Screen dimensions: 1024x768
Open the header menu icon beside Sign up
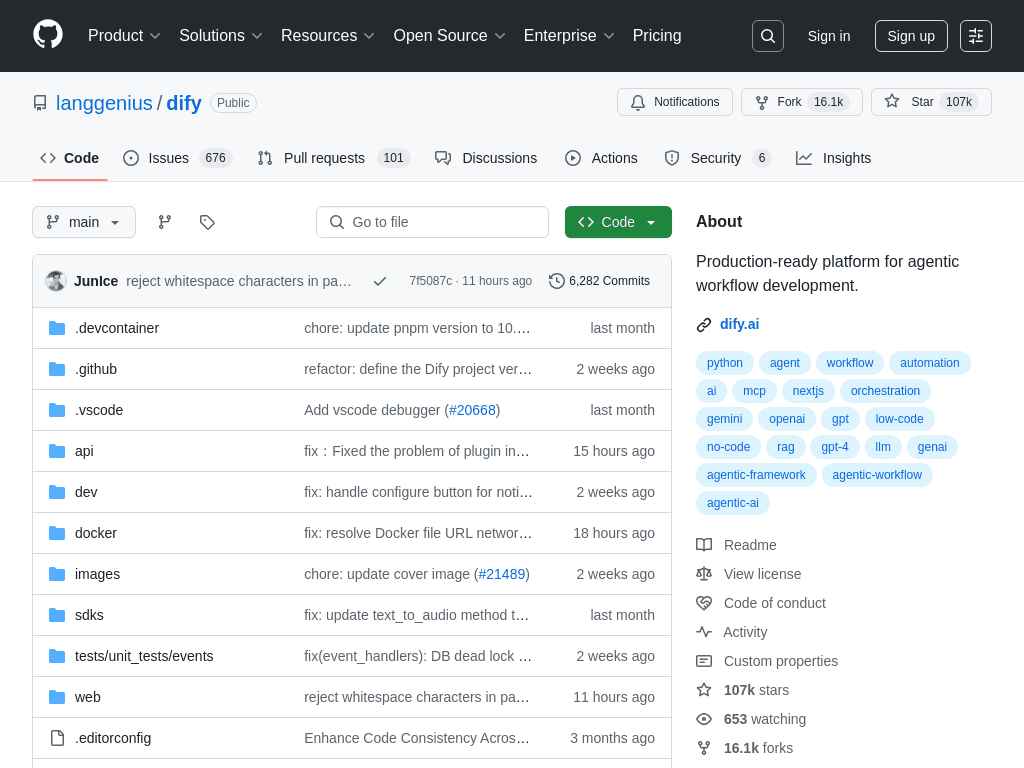pos(976,36)
